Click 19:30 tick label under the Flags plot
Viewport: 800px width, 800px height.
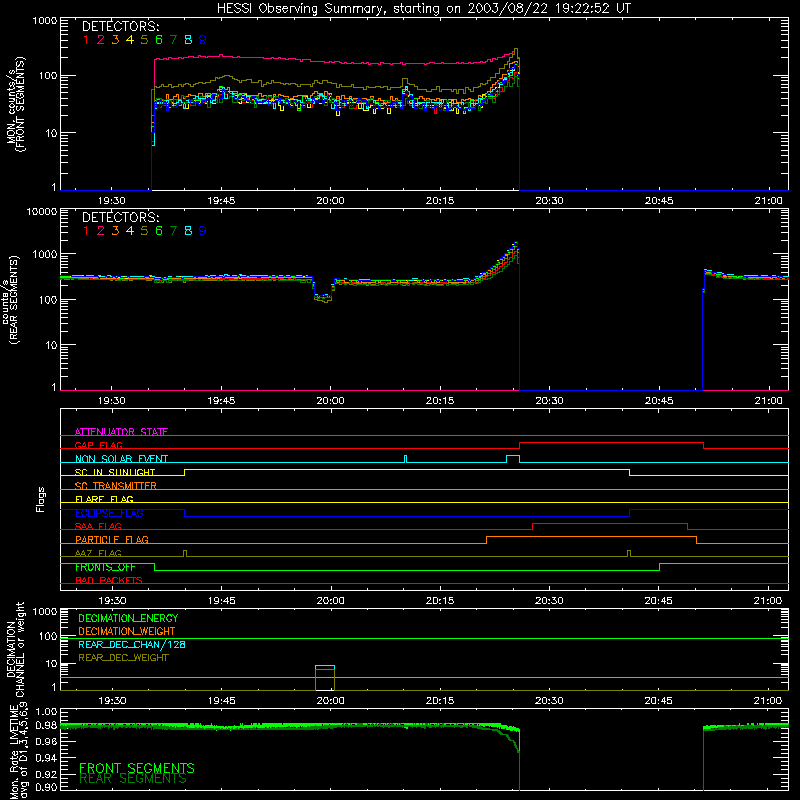pyautogui.click(x=112, y=601)
